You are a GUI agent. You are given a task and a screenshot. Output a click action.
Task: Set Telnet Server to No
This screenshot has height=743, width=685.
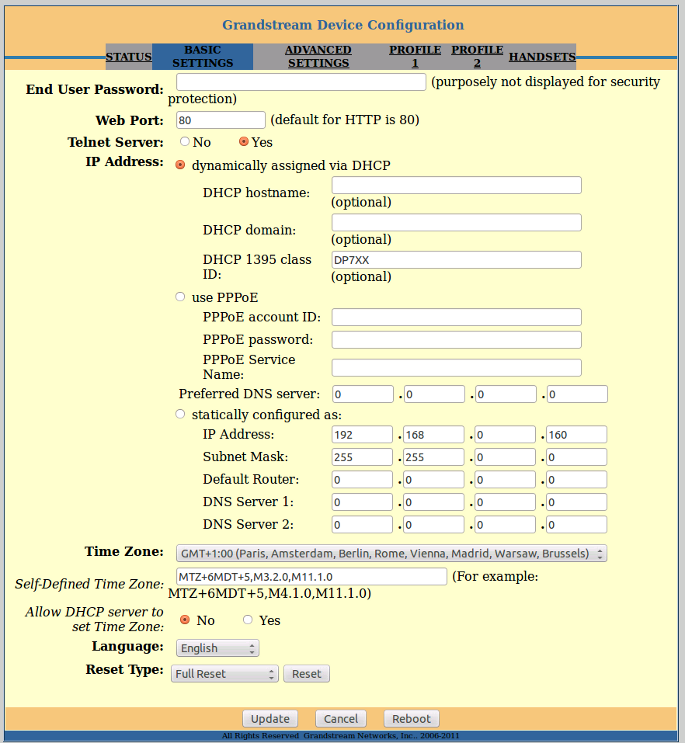pos(185,141)
